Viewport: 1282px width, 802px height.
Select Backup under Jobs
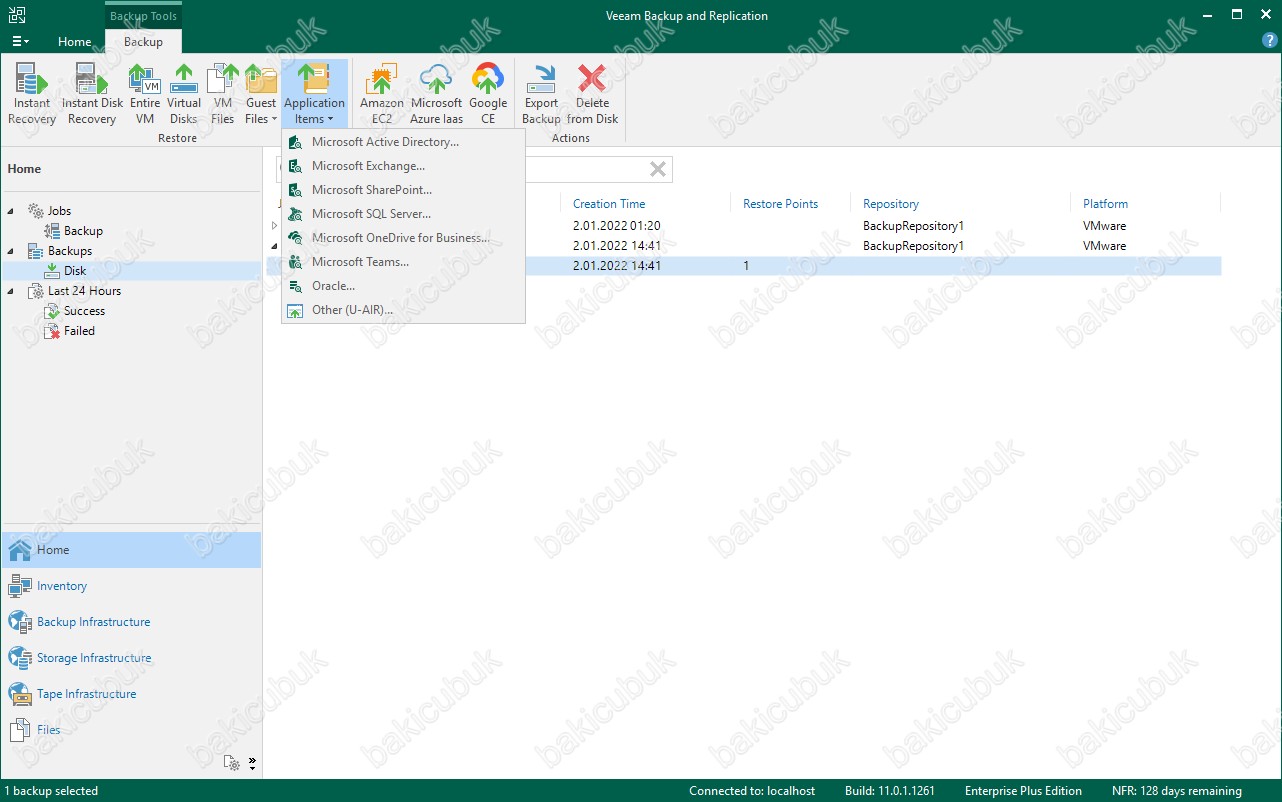click(83, 231)
